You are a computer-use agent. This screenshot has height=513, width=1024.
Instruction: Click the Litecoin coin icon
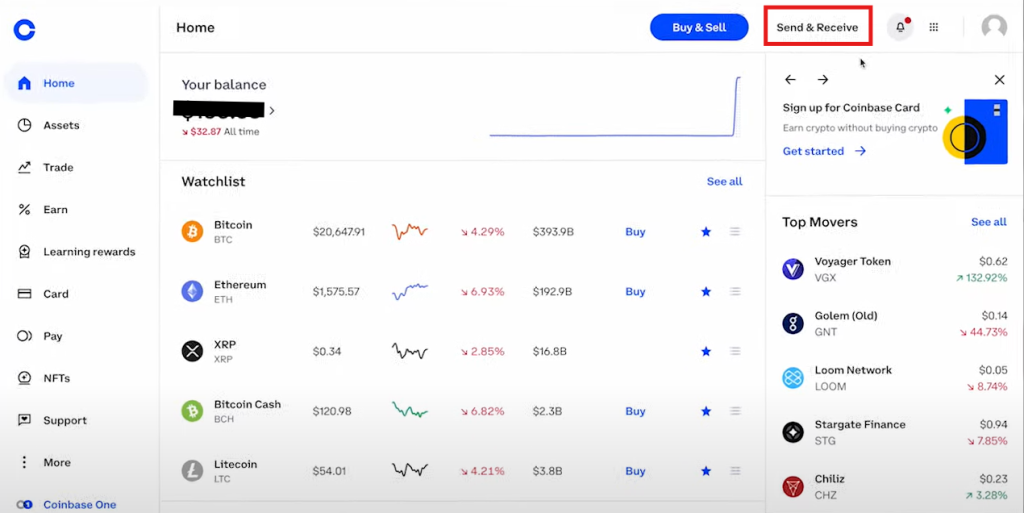coord(192,471)
